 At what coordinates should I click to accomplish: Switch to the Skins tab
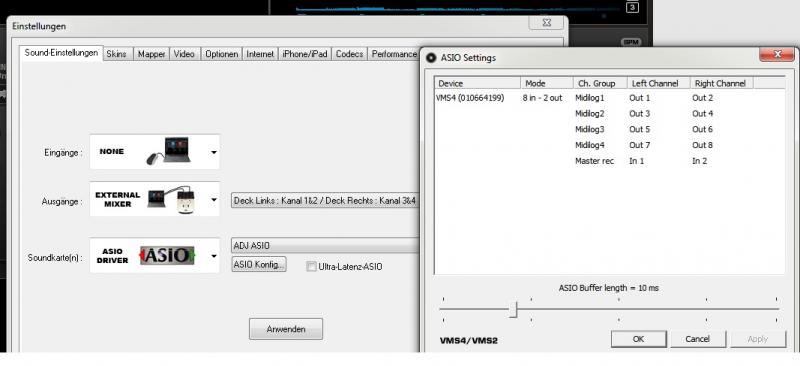[117, 54]
